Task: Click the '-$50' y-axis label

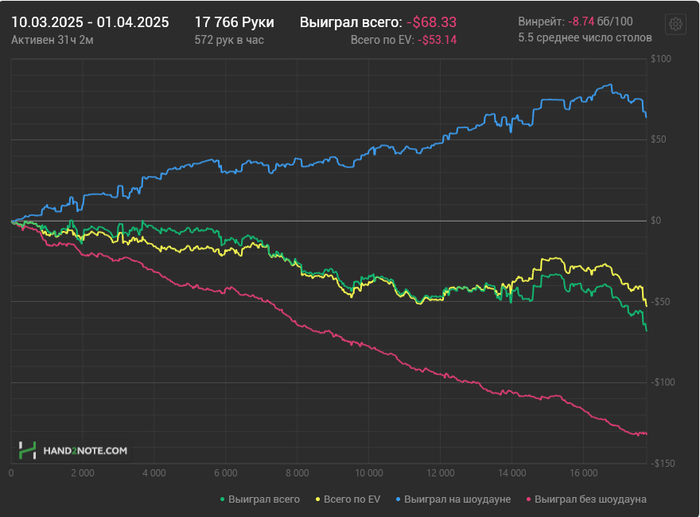Action: click(x=660, y=302)
